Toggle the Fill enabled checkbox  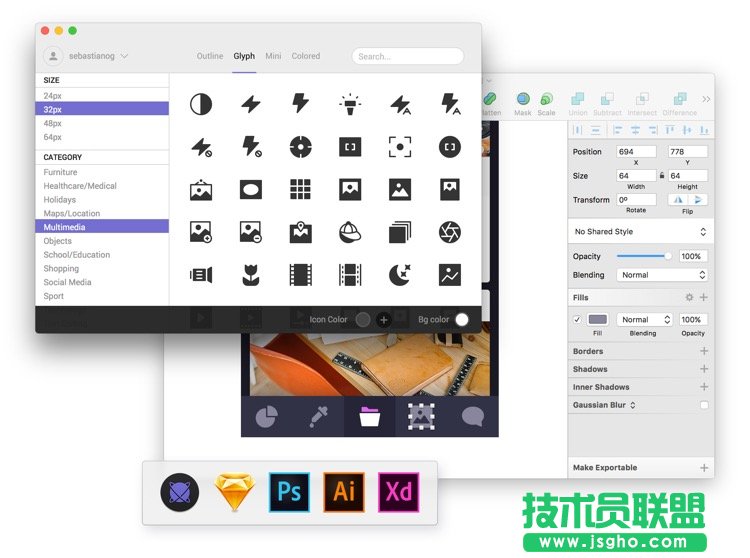(x=577, y=319)
